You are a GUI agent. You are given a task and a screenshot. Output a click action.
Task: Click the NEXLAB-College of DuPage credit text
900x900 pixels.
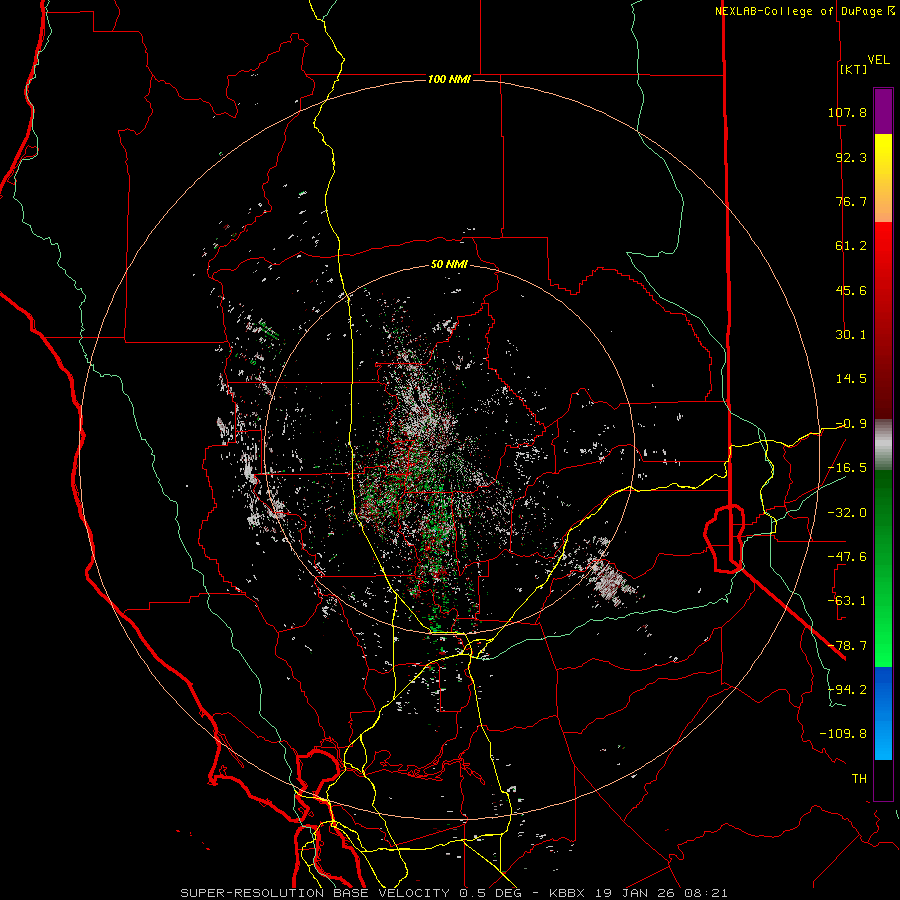[800, 11]
